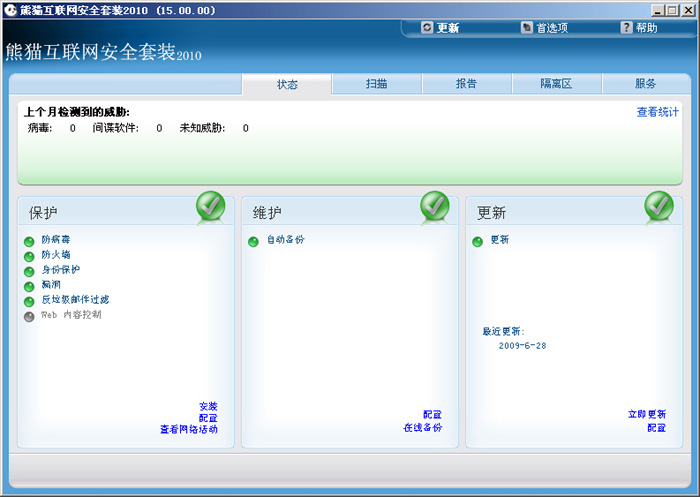Click the 安装 link in 保护 panel
This screenshot has width=700, height=497.
[208, 406]
